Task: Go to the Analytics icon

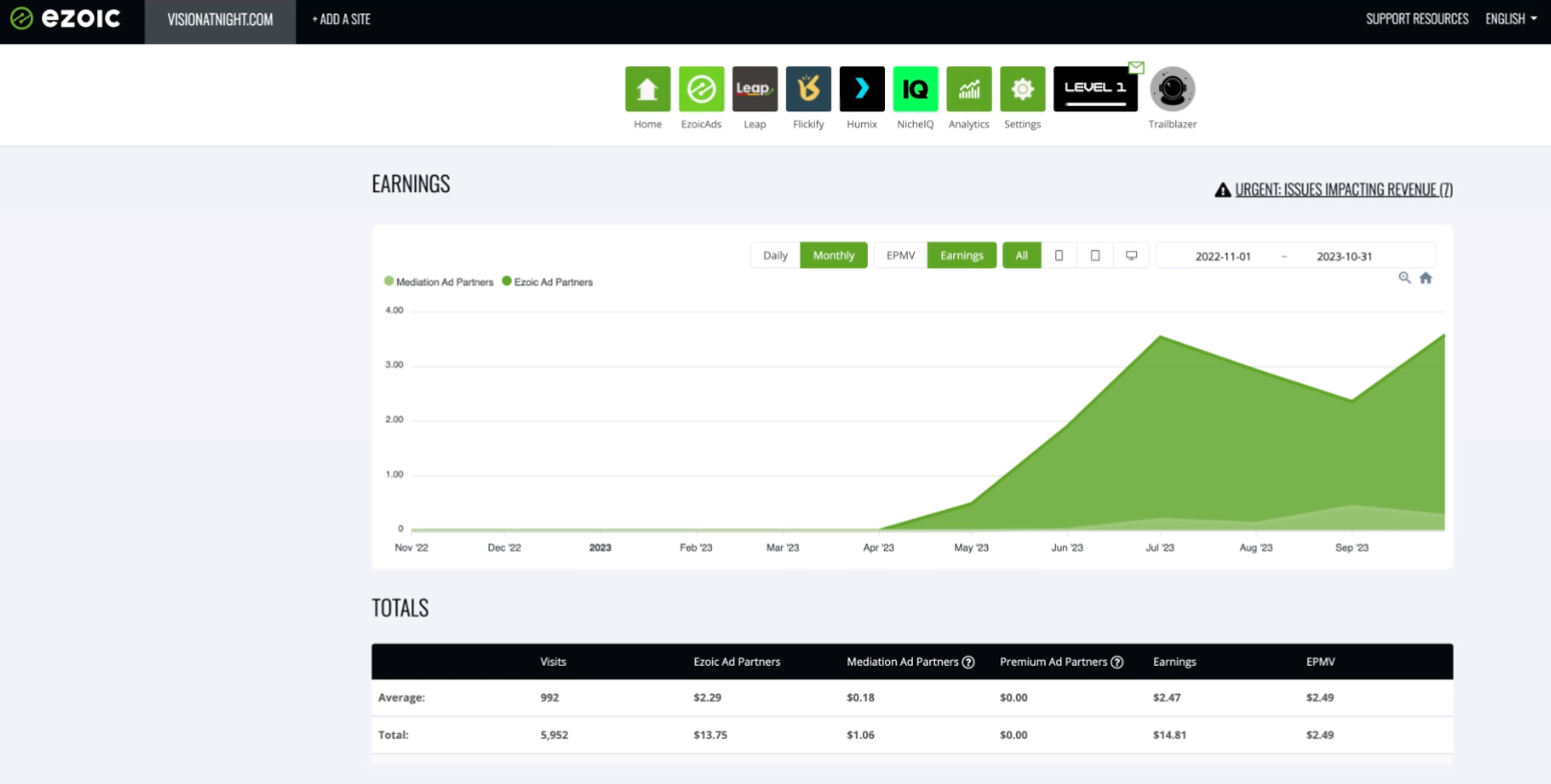Action: coord(969,89)
